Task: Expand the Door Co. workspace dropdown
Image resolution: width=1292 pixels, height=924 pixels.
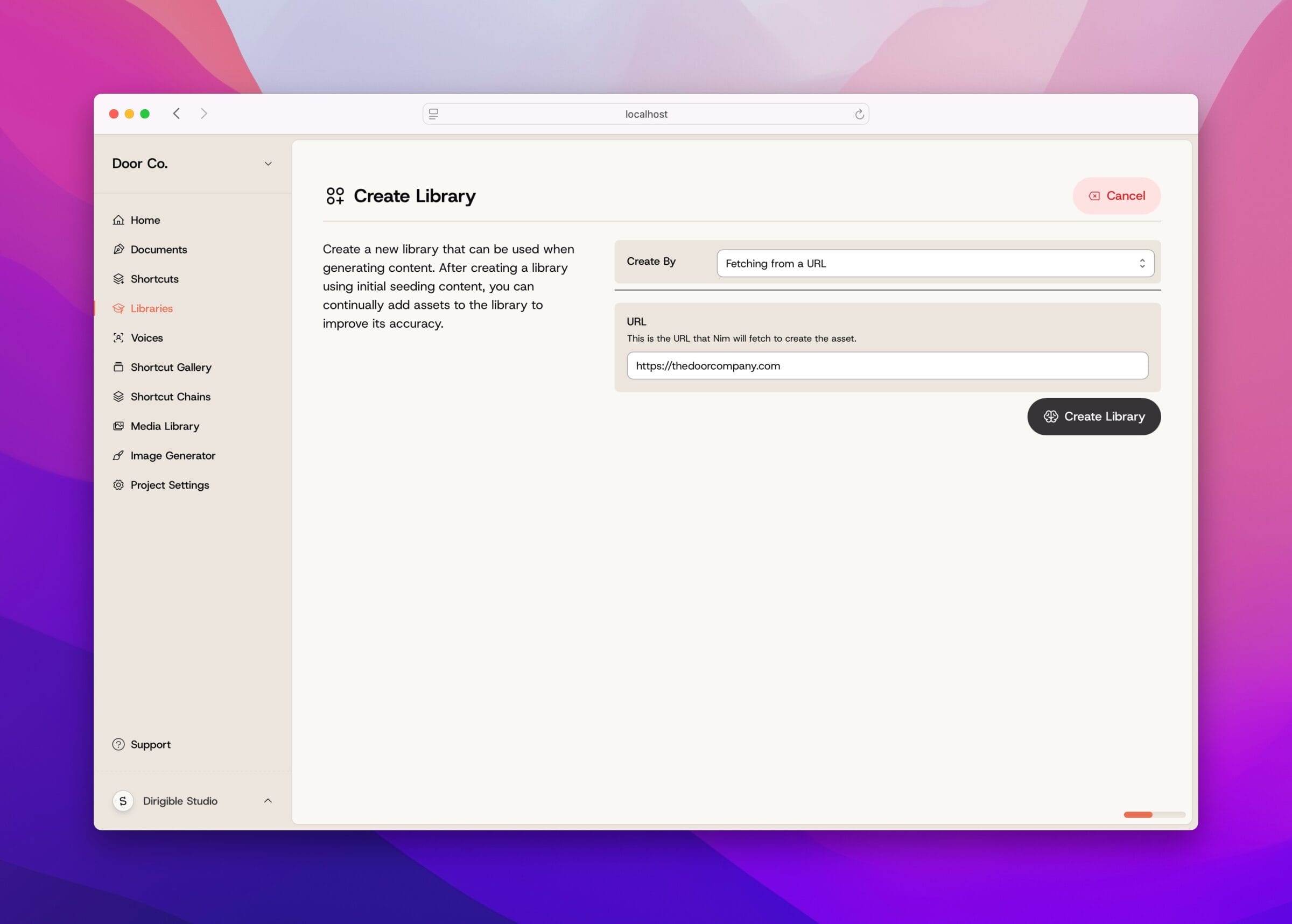Action: (x=269, y=163)
